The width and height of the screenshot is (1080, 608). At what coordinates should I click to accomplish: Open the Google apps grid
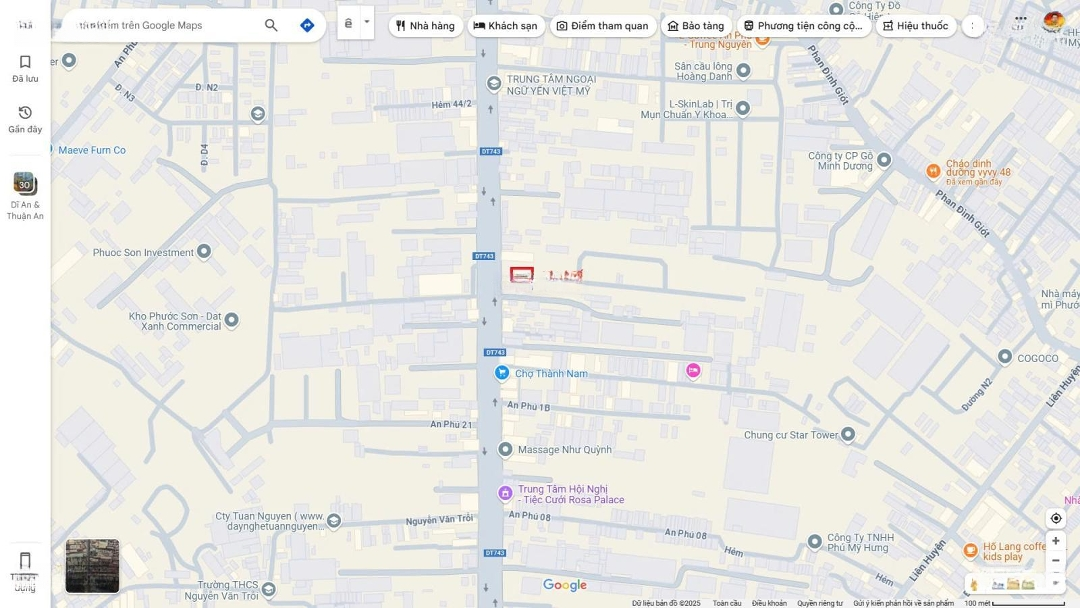tap(1020, 20)
